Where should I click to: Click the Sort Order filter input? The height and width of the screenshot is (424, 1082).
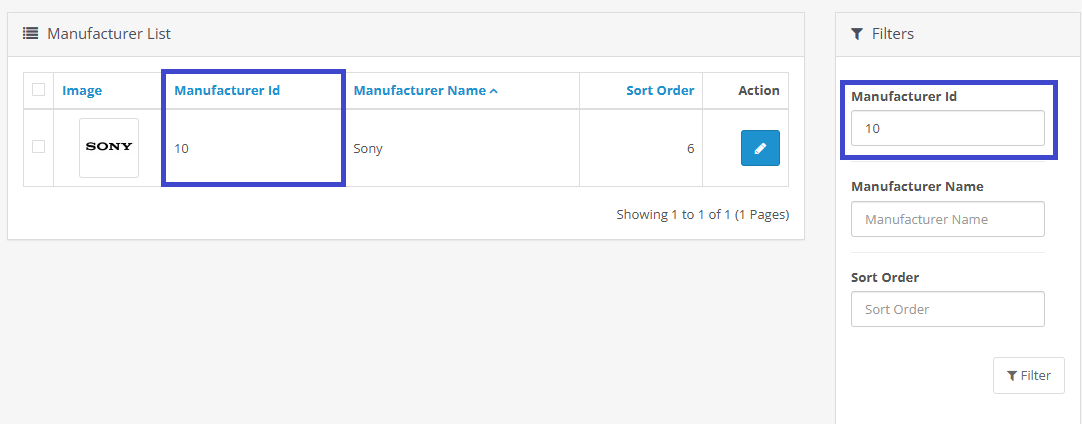947,309
